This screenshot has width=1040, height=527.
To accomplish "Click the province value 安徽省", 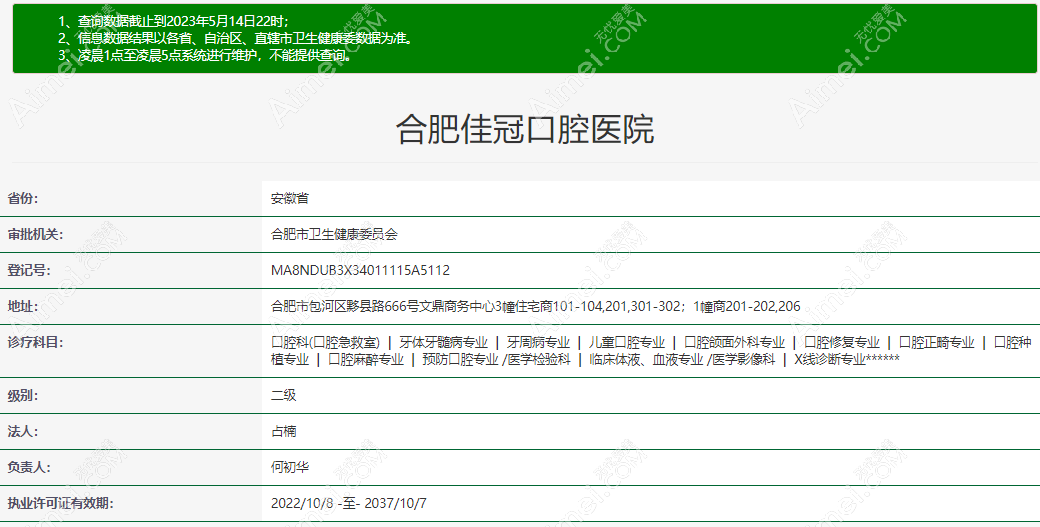I will pyautogui.click(x=290, y=198).
